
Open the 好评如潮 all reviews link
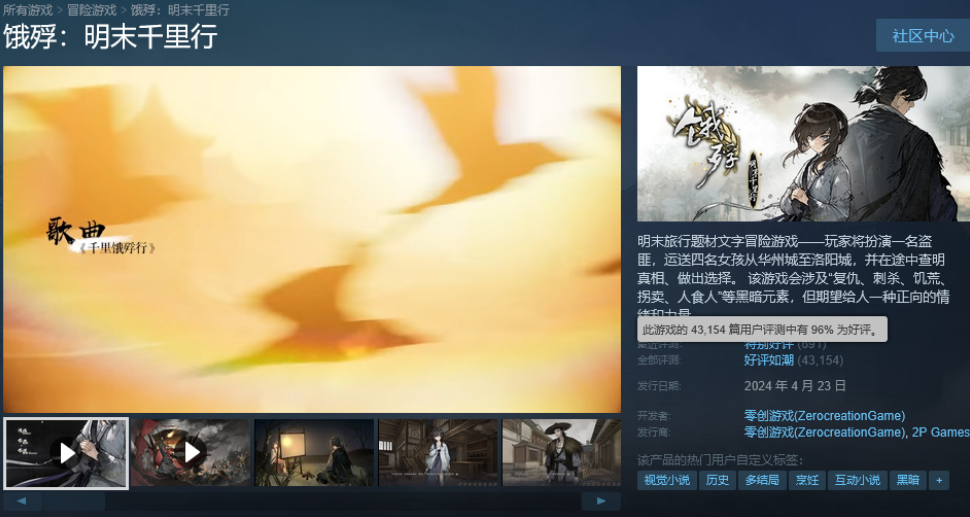tap(768, 360)
